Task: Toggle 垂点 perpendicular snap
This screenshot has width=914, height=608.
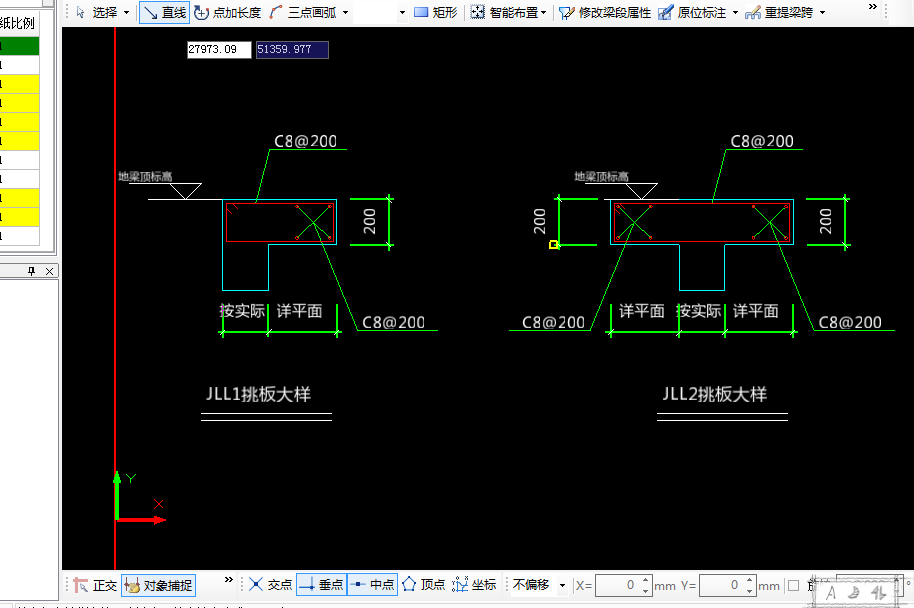Action: pyautogui.click(x=322, y=584)
